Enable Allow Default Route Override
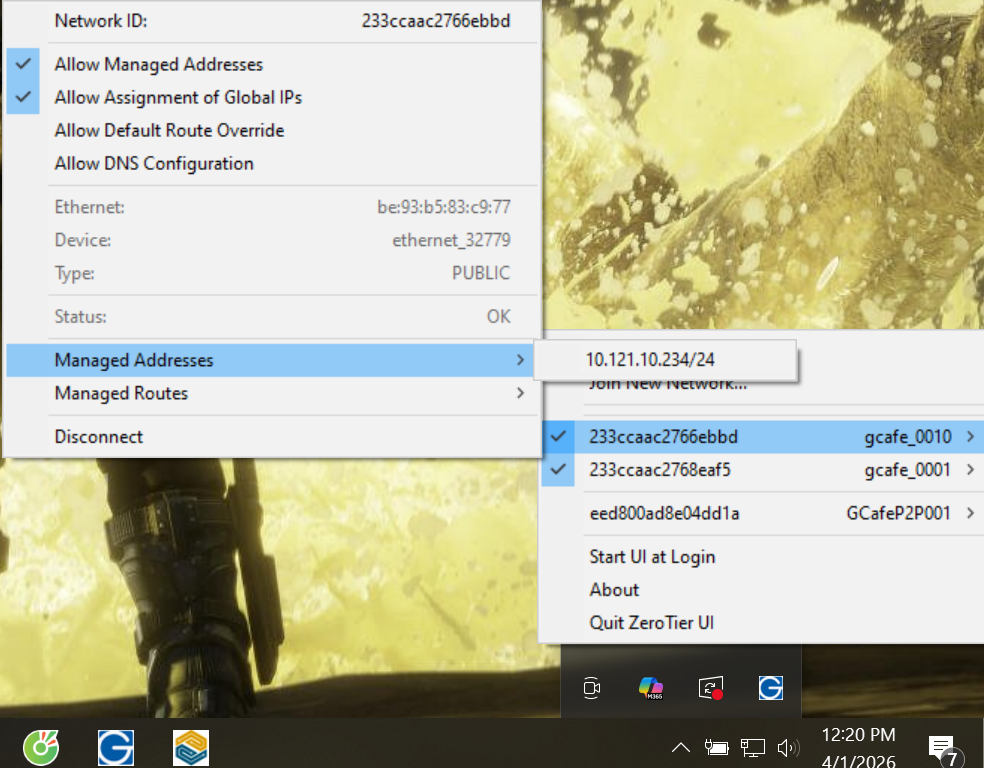This screenshot has height=768, width=984. coord(169,131)
